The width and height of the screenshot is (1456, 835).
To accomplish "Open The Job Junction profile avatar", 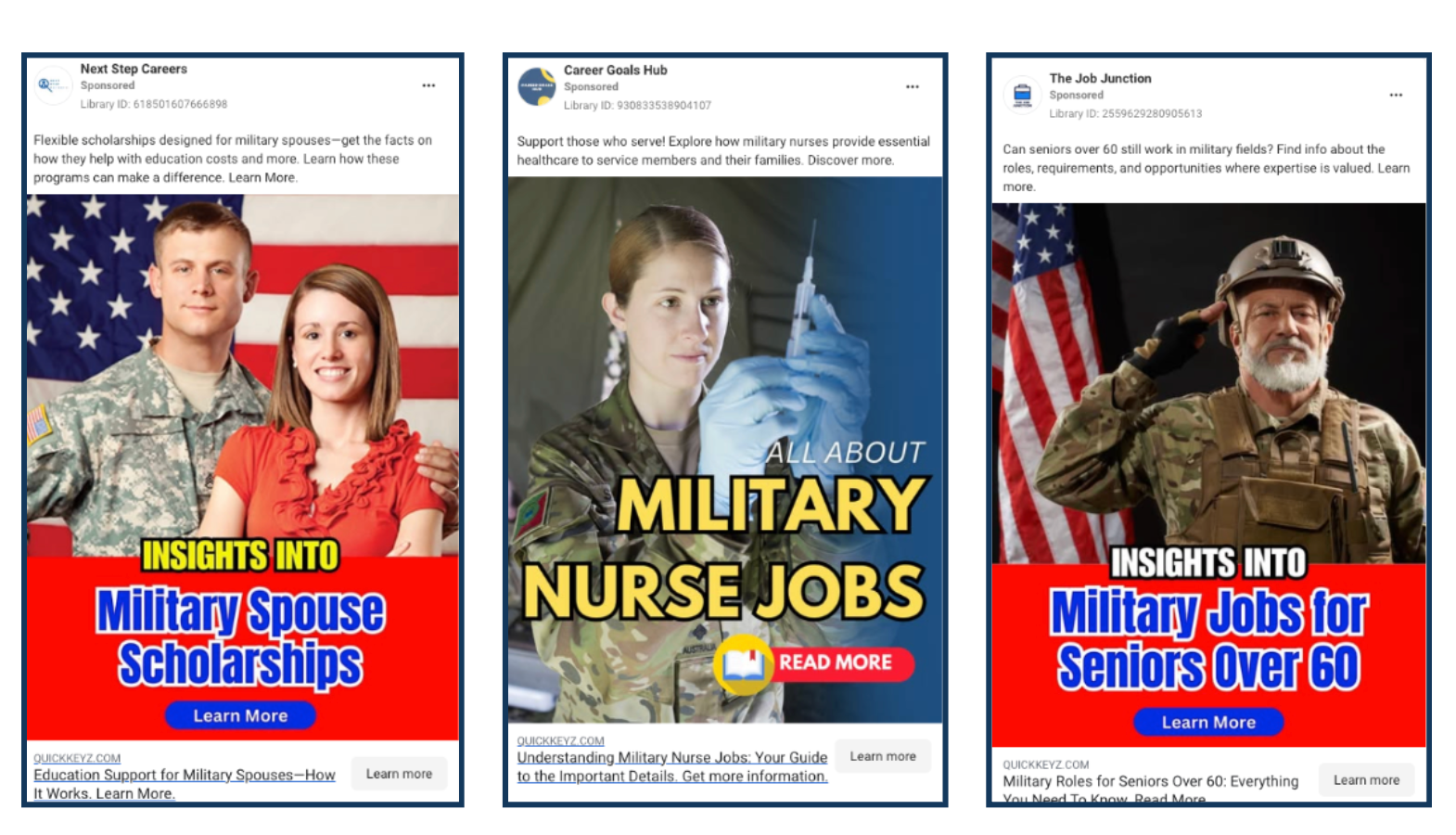I will pos(1022,95).
